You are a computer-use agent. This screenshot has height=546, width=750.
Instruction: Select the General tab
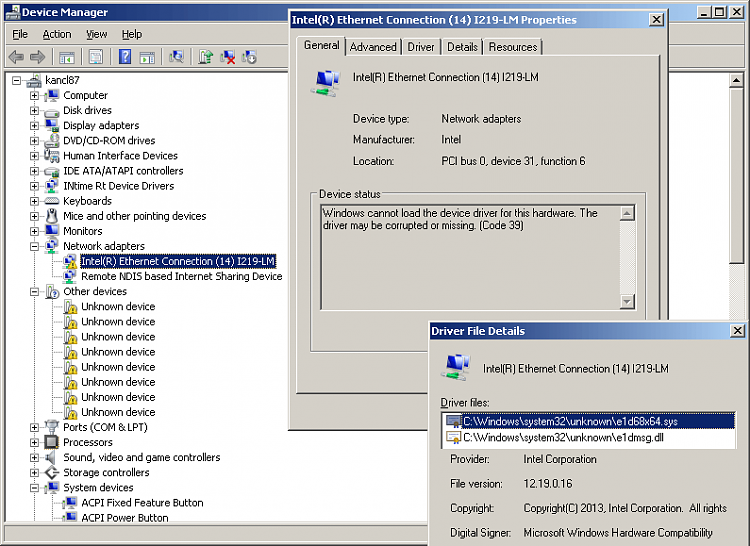tap(321, 45)
